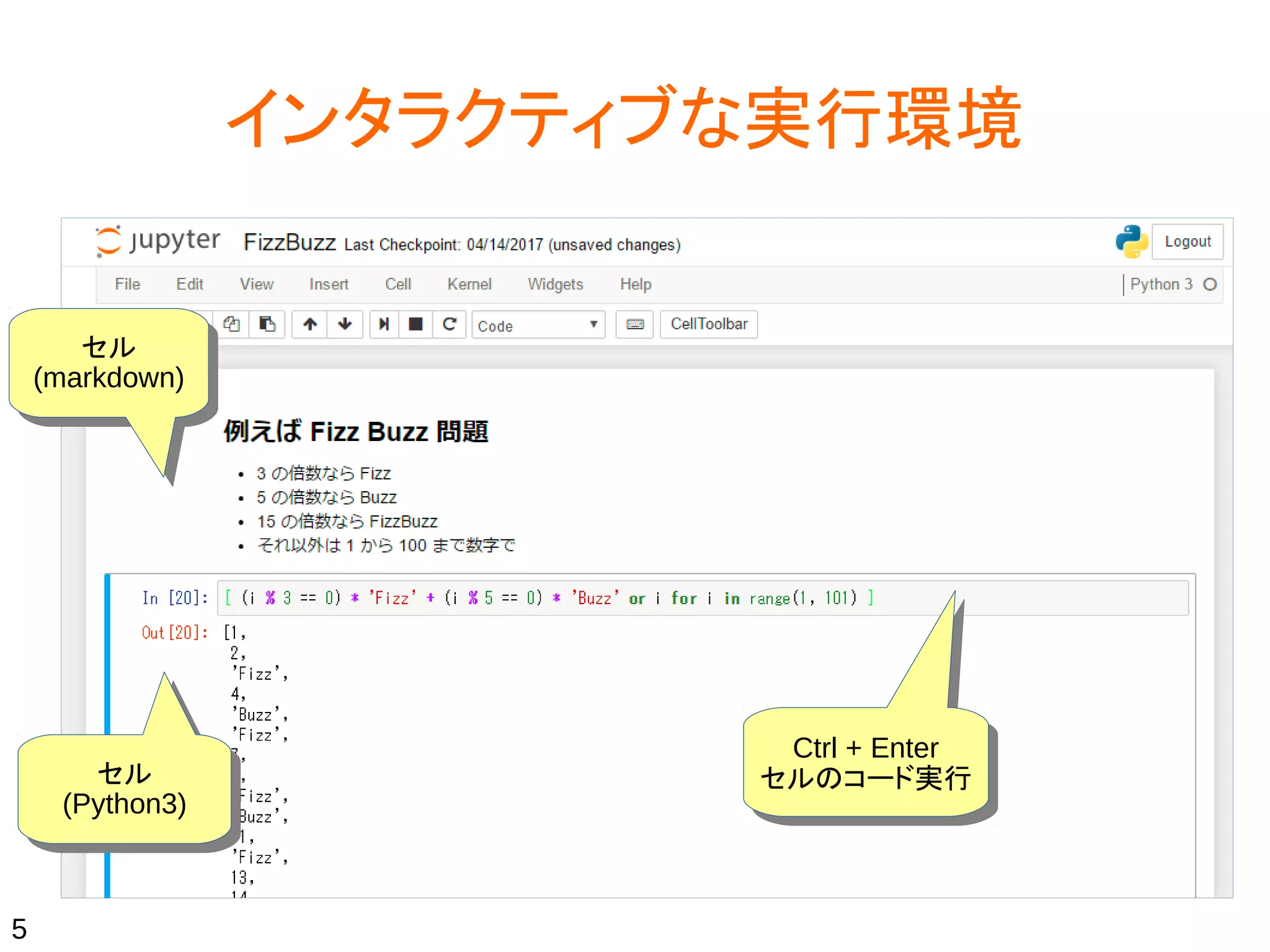The image size is (1270, 952).
Task: Open the View menu
Action: pos(257,285)
